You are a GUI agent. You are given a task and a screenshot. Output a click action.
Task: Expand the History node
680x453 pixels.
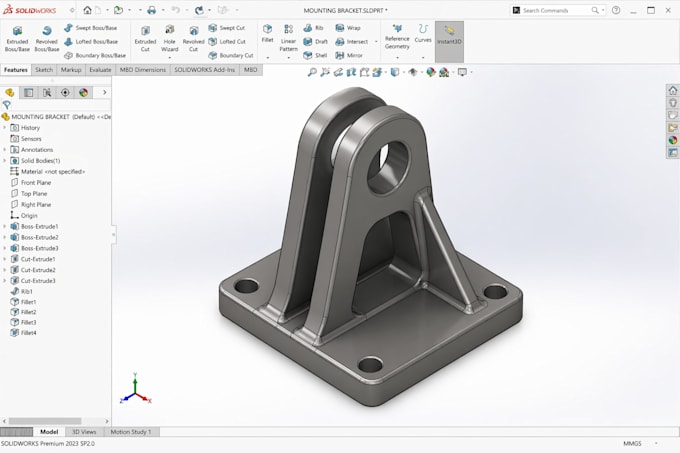click(5, 127)
